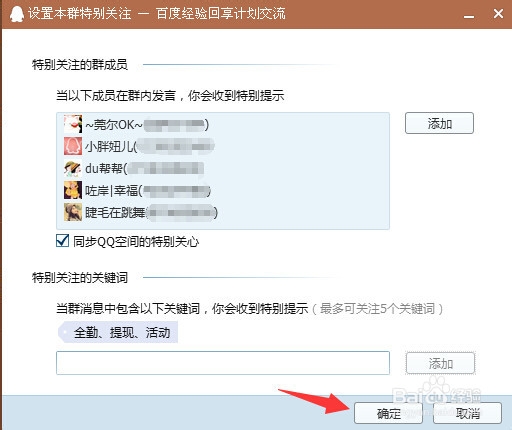Image resolution: width=512 pixels, height=430 pixels.
Task: Click the keyword tag 全勤、提现、活动
Action: click(118, 332)
